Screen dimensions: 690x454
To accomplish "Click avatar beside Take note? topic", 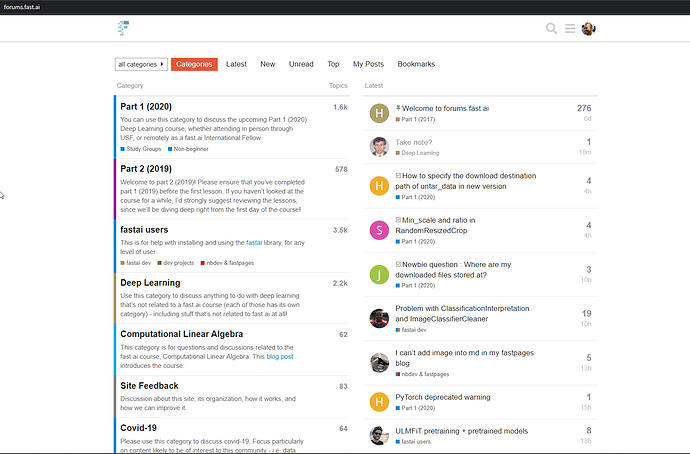I will (x=379, y=147).
